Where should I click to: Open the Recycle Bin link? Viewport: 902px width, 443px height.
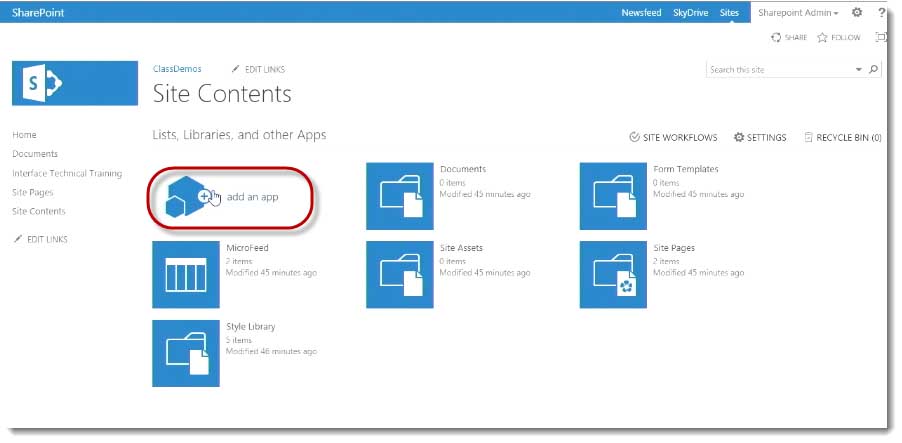click(x=842, y=138)
